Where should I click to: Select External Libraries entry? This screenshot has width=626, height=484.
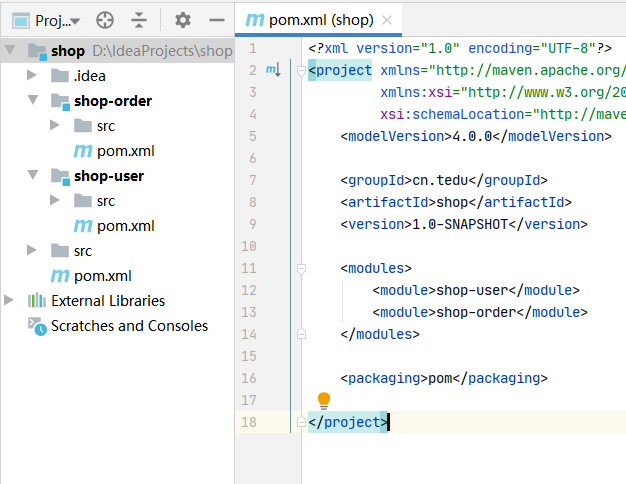coord(108,301)
